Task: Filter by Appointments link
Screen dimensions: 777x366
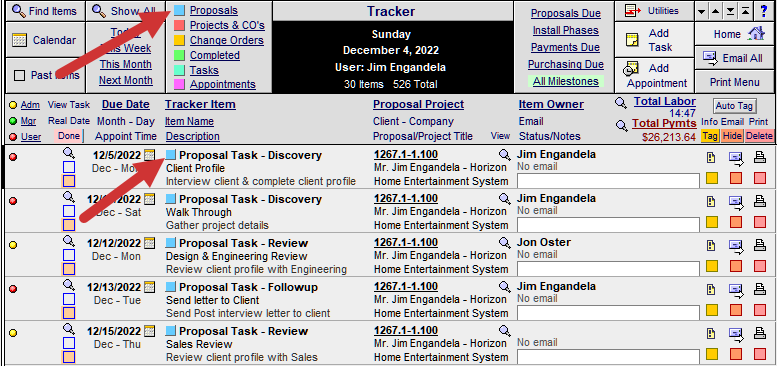Action: pos(222,84)
